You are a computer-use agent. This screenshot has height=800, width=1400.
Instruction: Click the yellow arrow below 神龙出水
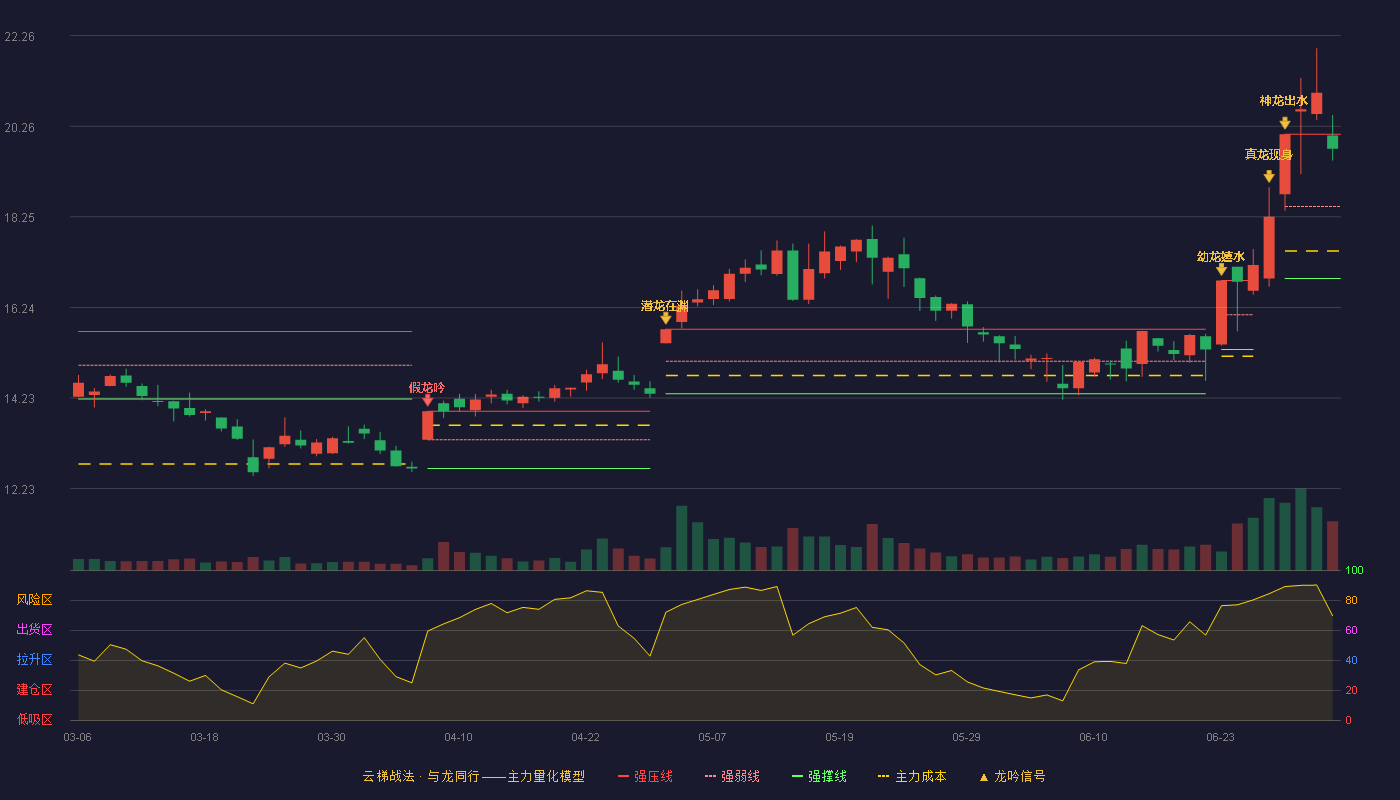(1285, 123)
